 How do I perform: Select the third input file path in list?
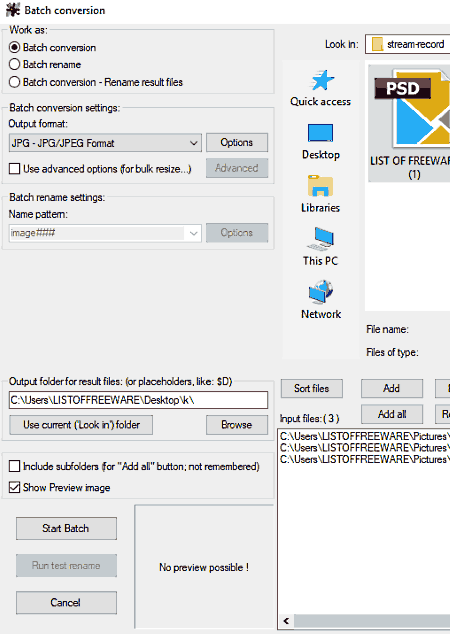365,459
